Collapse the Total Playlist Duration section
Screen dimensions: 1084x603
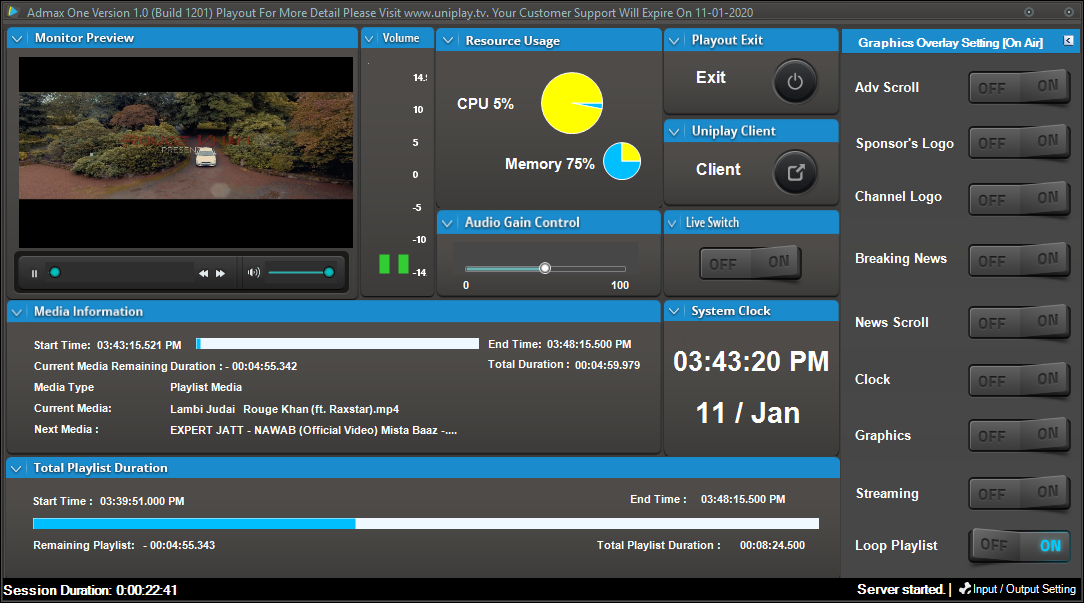pyautogui.click(x=16, y=469)
